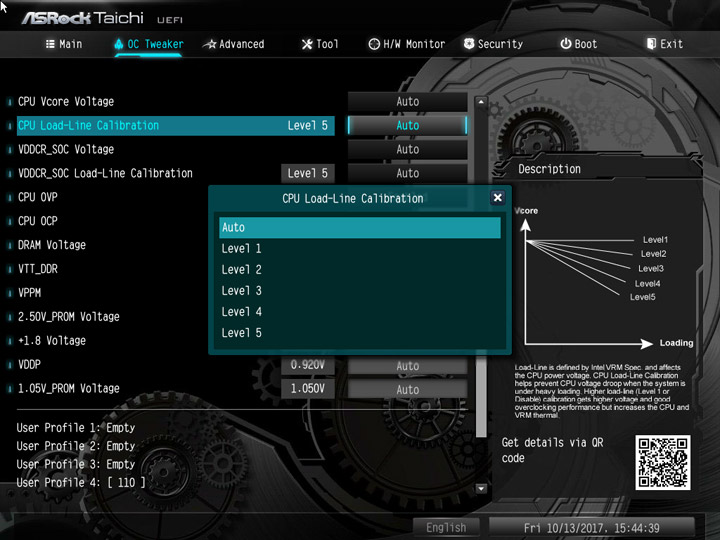Open VDDCR_SOC Load-Line Calibration Auto dropdown
The height and width of the screenshot is (540, 720).
tap(407, 173)
